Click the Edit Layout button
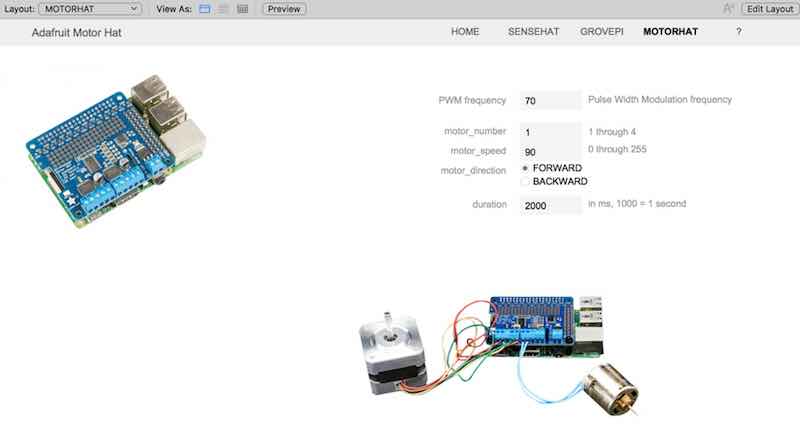The height and width of the screenshot is (438, 800). (770, 9)
